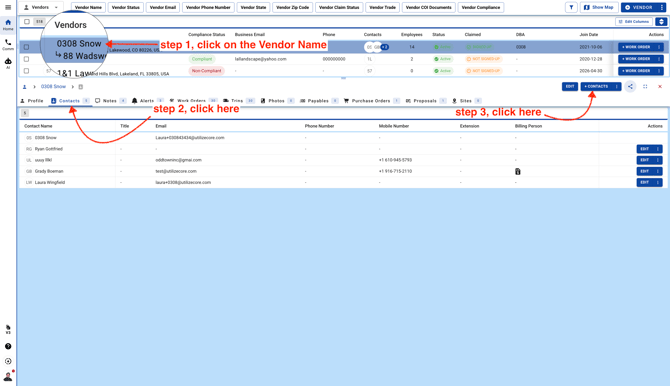Switch to the Purchase Orders tab
Image resolution: width=670 pixels, height=386 pixels.
tap(371, 101)
